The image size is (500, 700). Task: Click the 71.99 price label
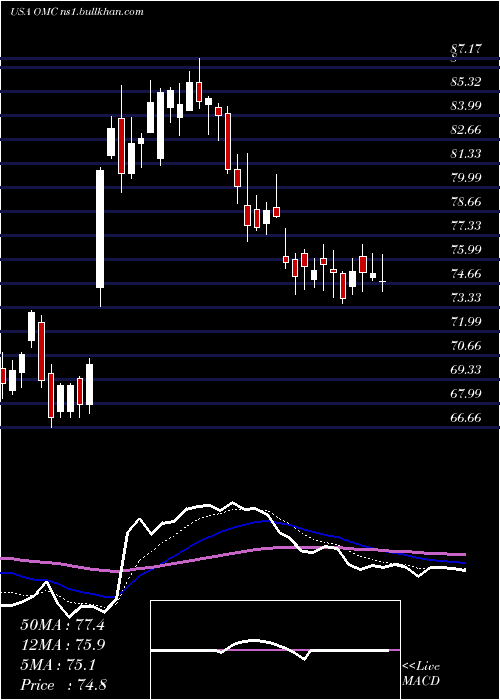(466, 321)
